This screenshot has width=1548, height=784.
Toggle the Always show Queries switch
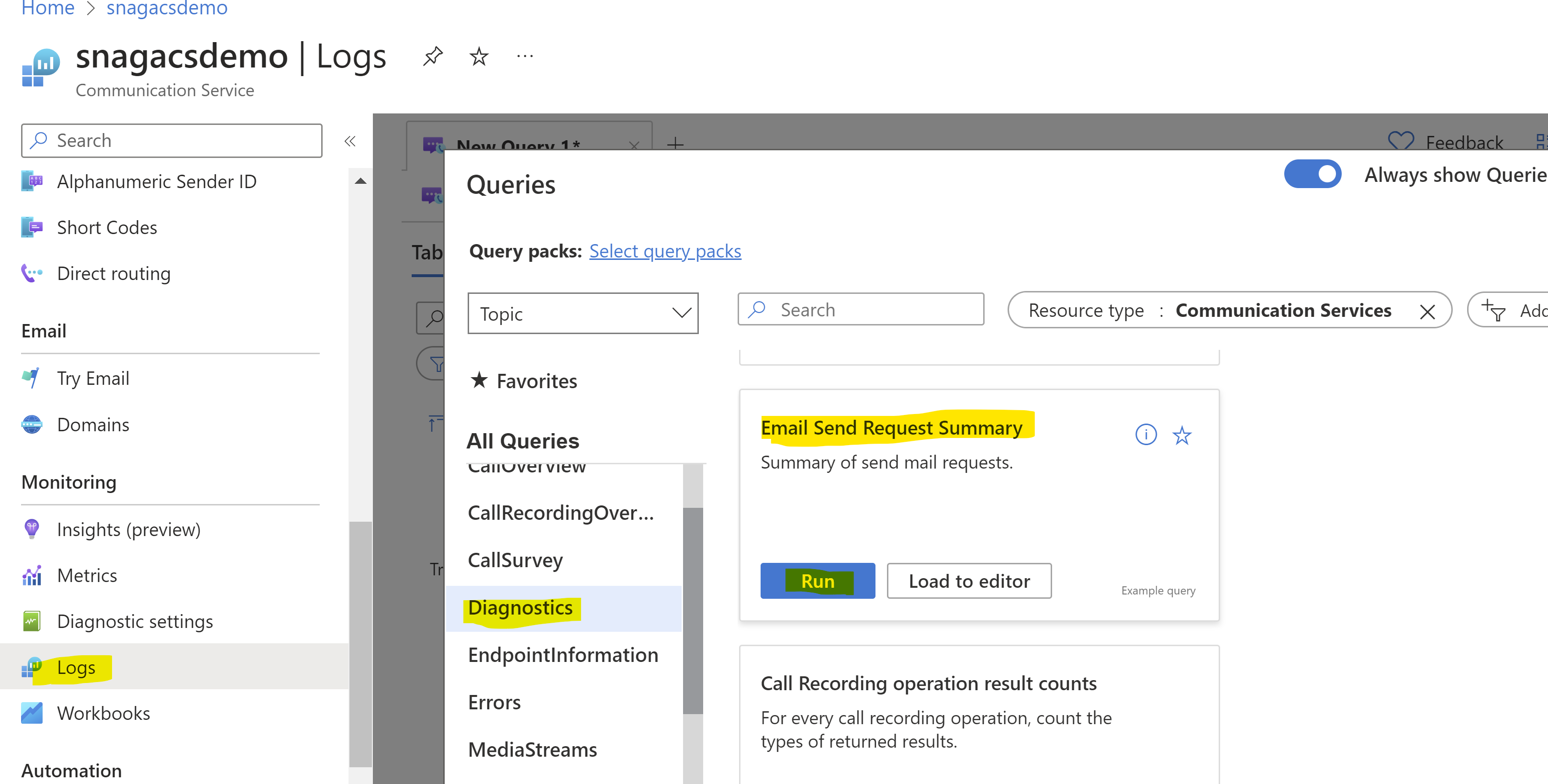pos(1312,174)
